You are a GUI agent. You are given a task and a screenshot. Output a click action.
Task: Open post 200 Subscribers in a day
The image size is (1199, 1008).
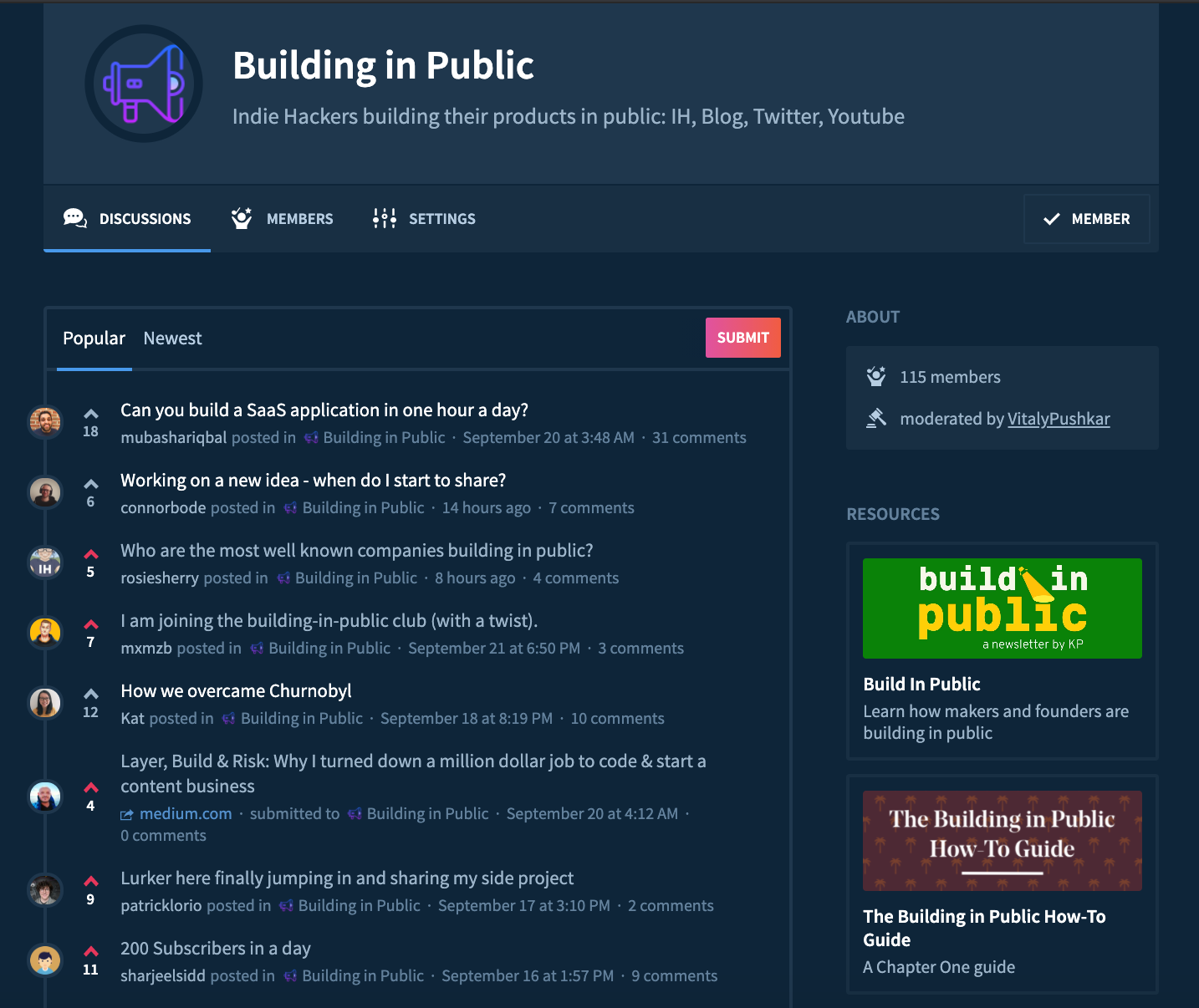coord(216,949)
